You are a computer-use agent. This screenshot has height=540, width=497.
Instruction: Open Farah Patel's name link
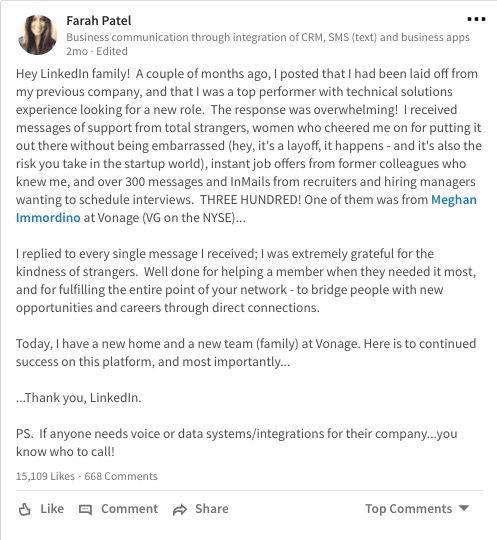99,21
